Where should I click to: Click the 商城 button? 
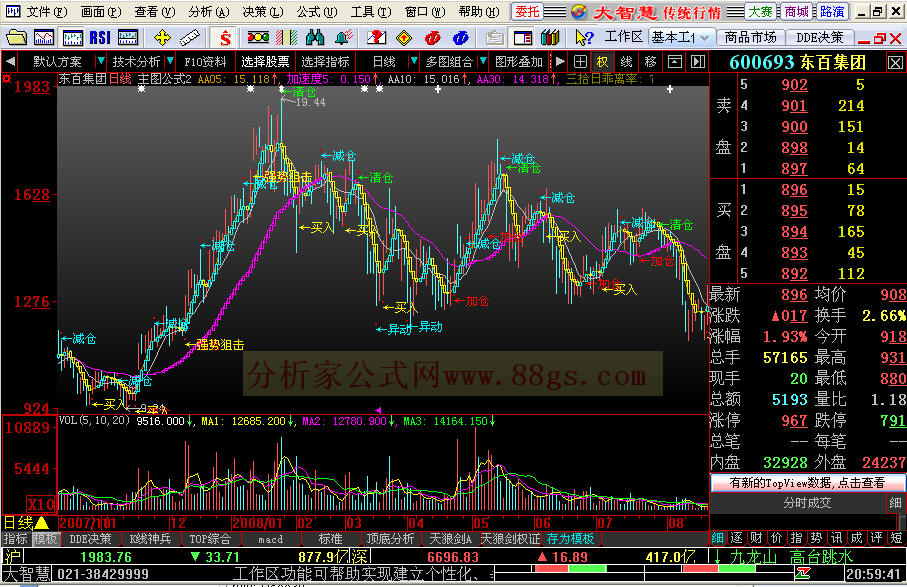[x=796, y=12]
